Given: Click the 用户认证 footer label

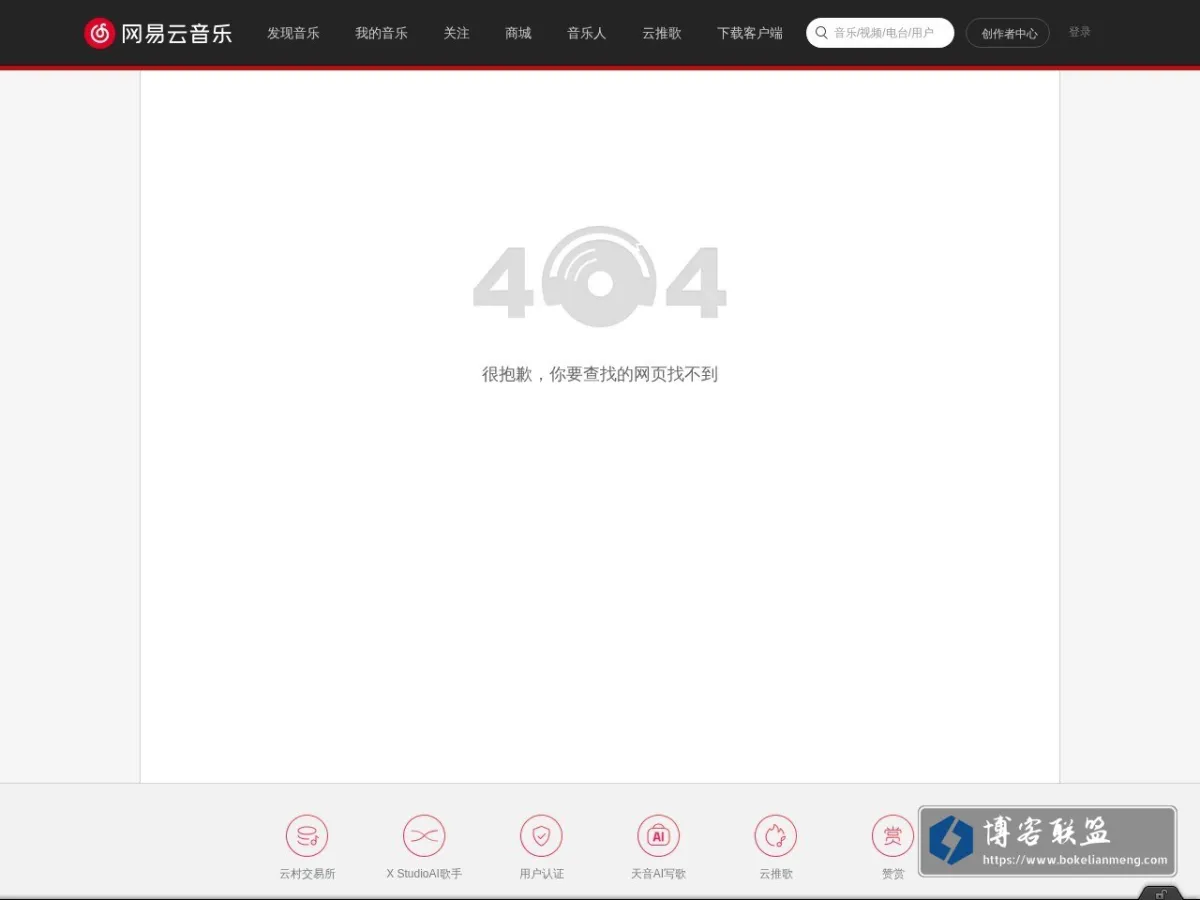Looking at the screenshot, I should (x=541, y=874).
